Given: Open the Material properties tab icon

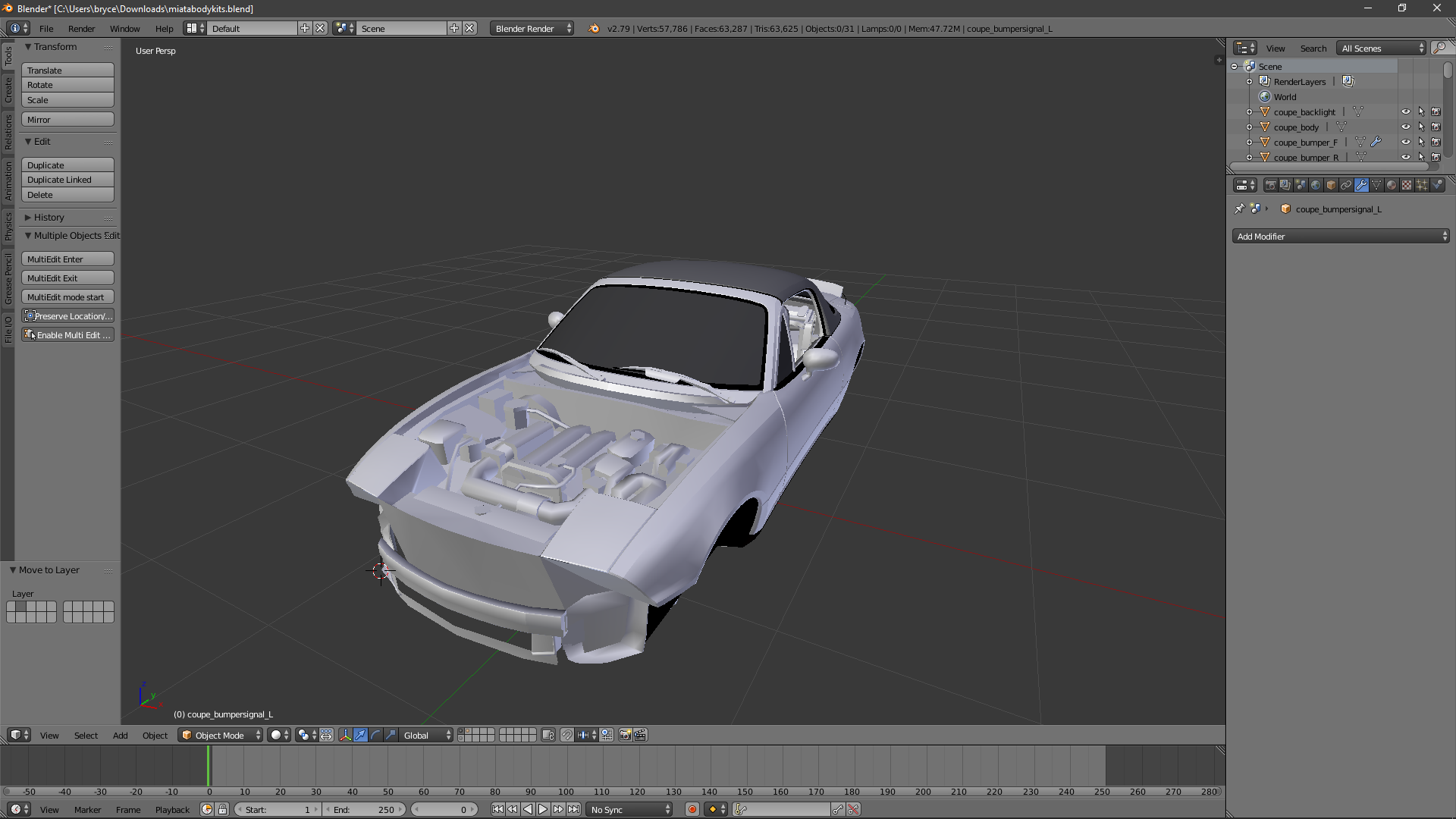Looking at the screenshot, I should click(x=1392, y=185).
